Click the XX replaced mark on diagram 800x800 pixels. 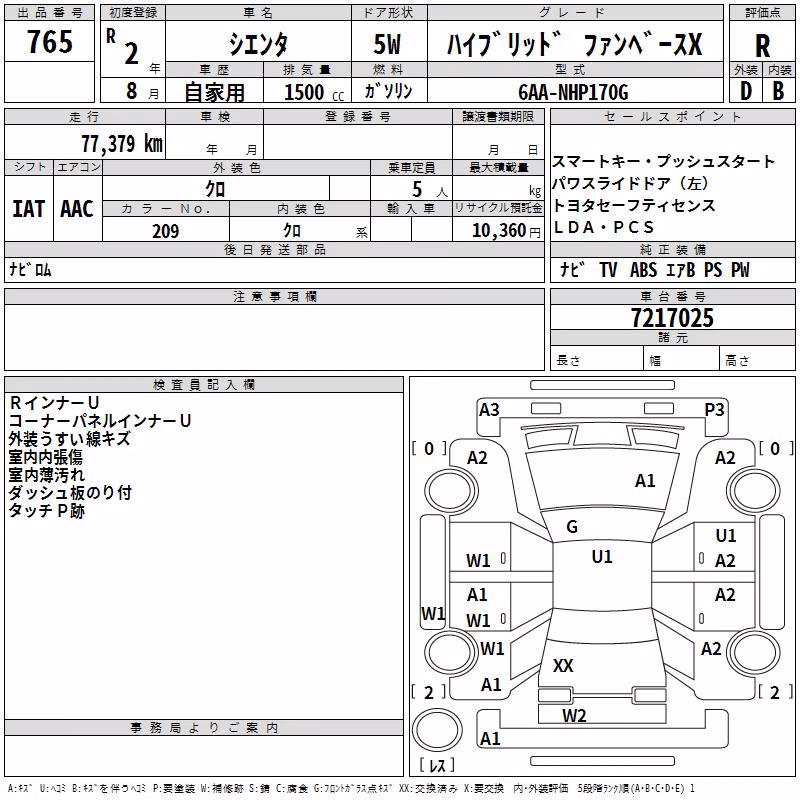click(563, 666)
